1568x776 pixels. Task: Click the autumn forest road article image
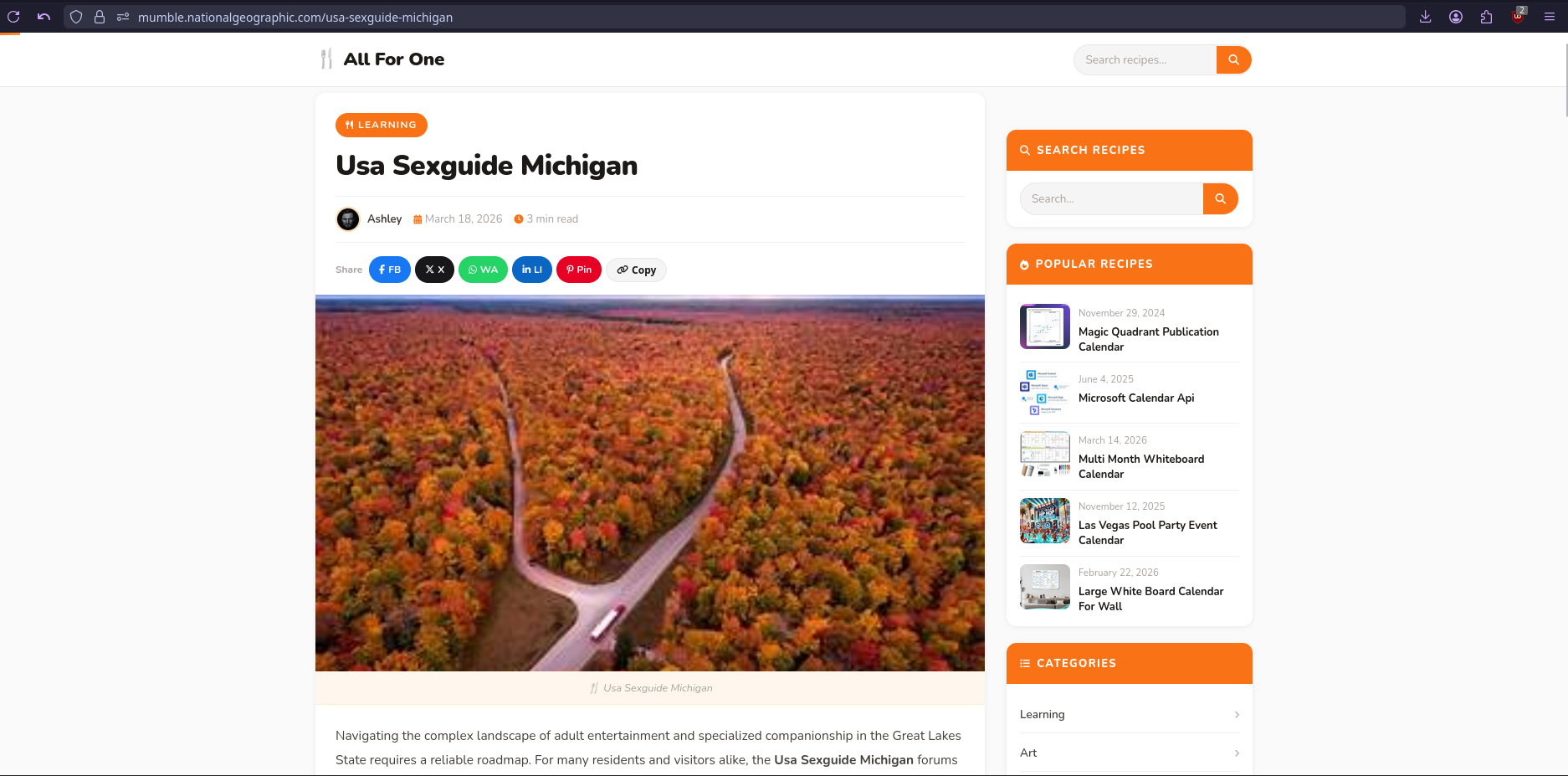point(650,483)
